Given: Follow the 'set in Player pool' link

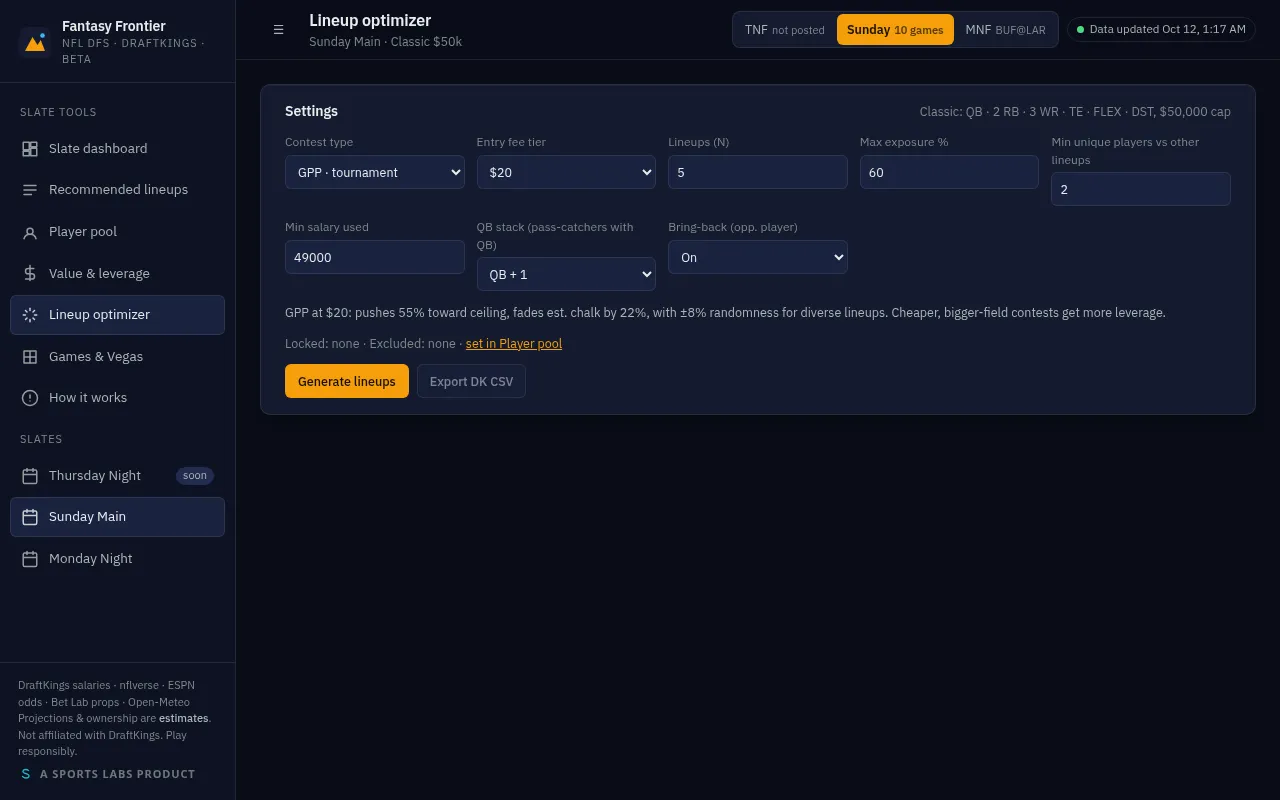Looking at the screenshot, I should (514, 344).
